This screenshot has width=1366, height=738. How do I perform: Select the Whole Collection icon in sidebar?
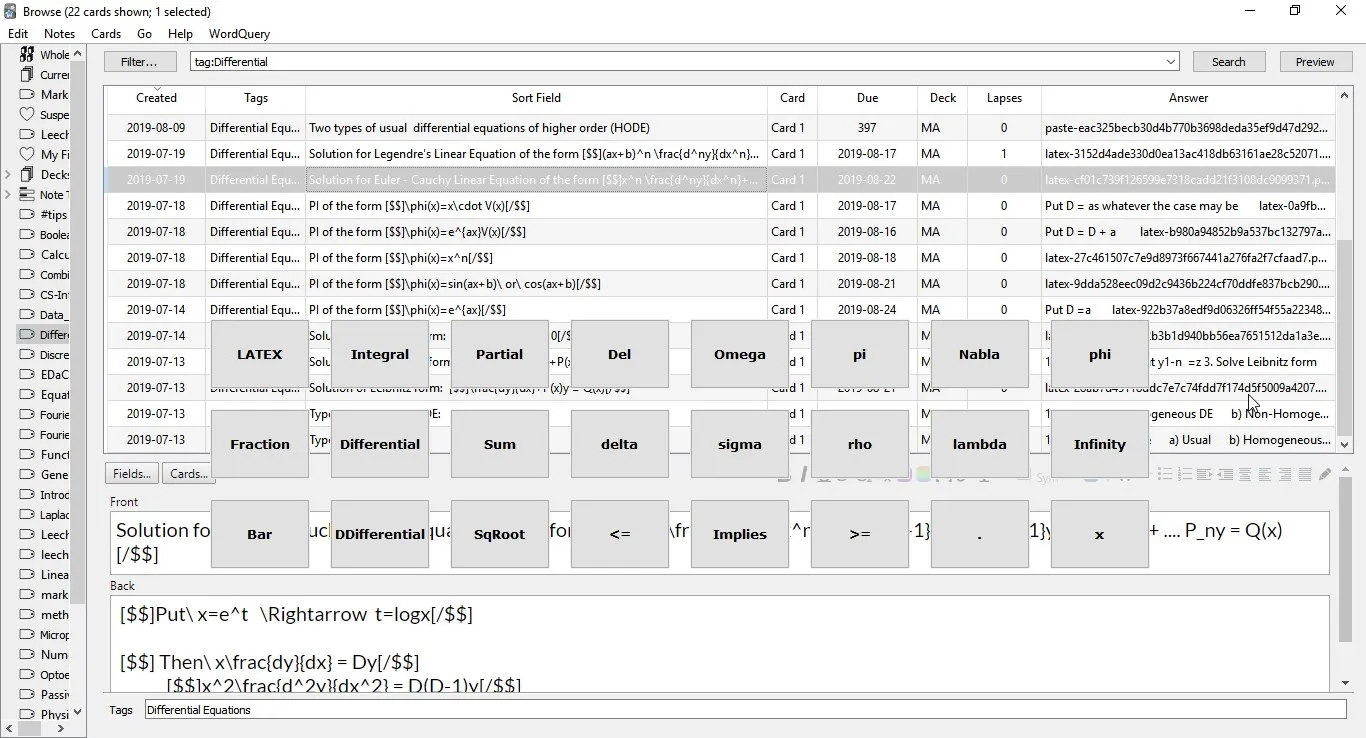pos(27,54)
